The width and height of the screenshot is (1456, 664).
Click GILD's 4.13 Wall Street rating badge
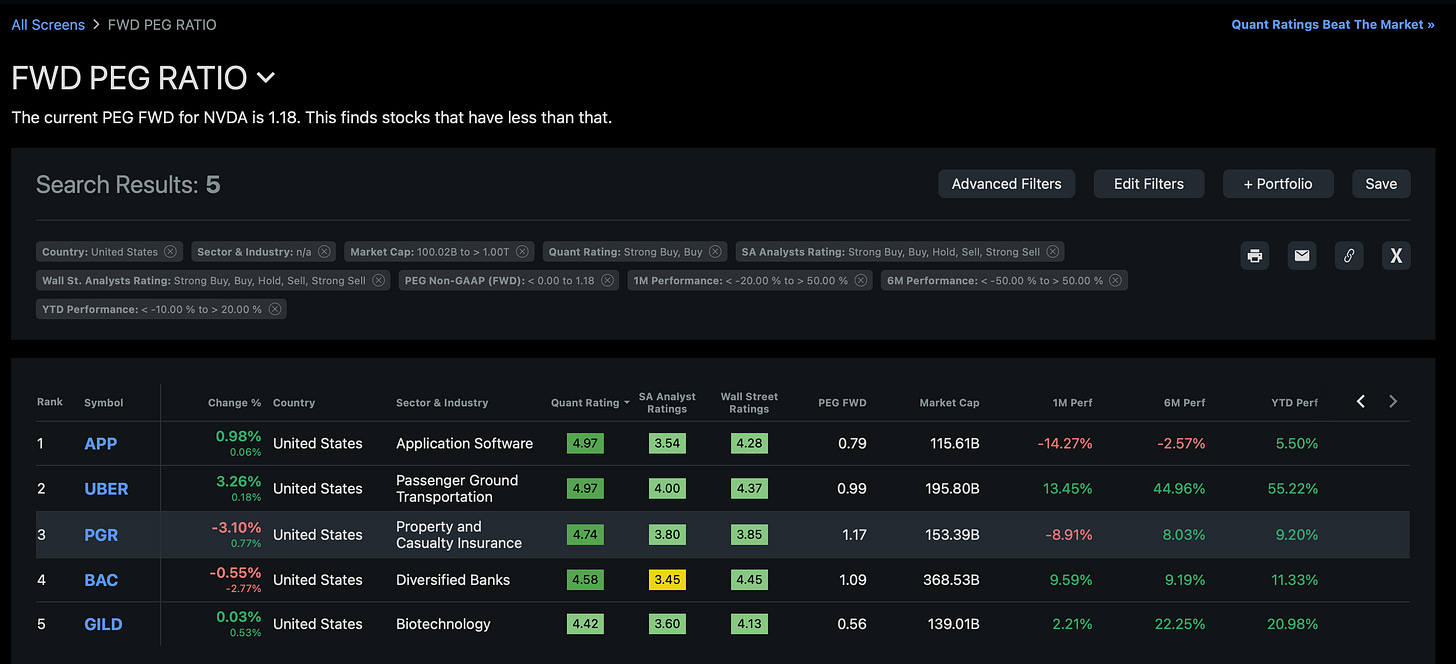tap(749, 624)
